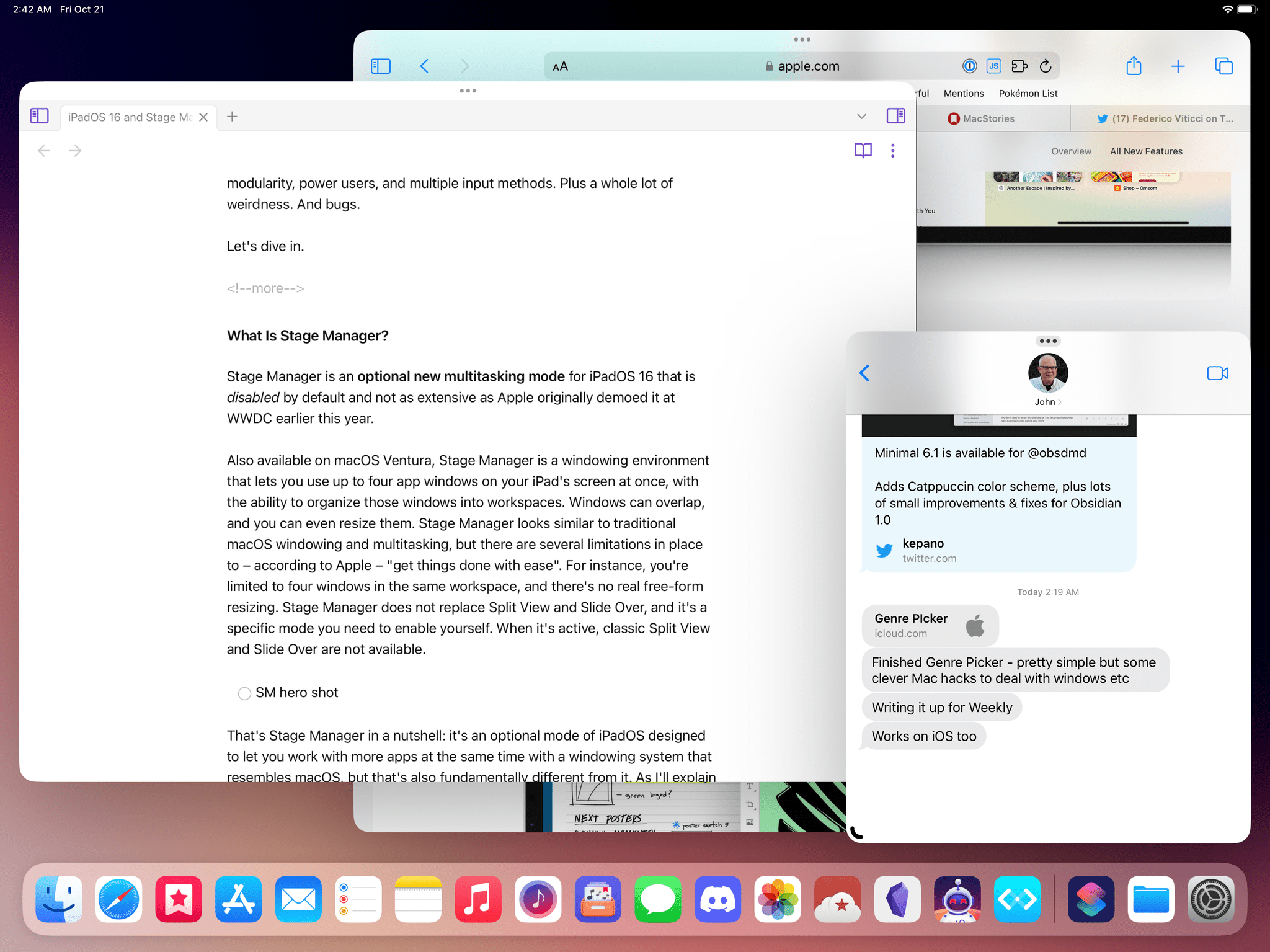Viewport: 1270px width, 952px height.
Task: Select Overview on Apple page
Action: (x=1071, y=151)
